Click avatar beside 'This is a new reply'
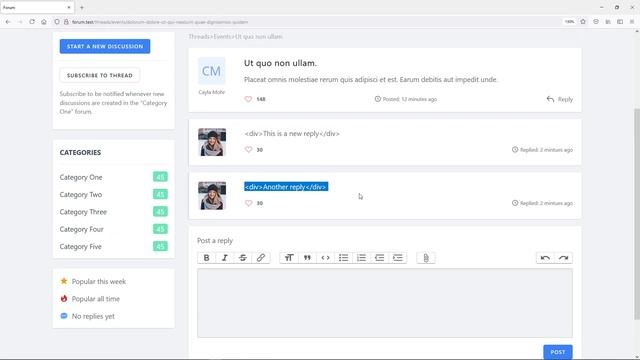The height and width of the screenshot is (360, 640). click(x=212, y=142)
